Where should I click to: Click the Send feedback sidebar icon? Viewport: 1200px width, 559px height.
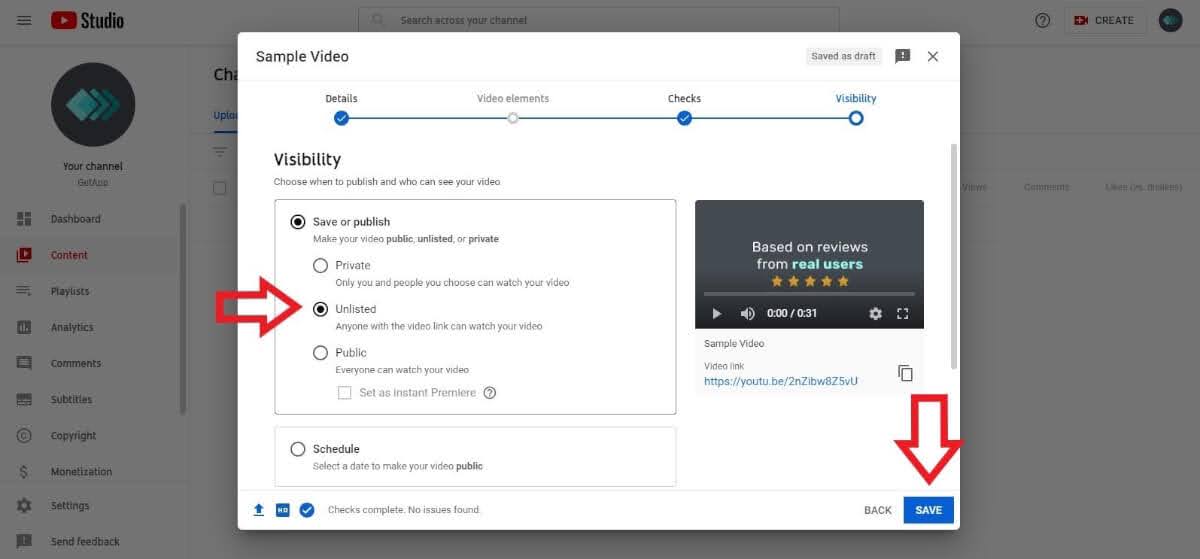click(24, 541)
